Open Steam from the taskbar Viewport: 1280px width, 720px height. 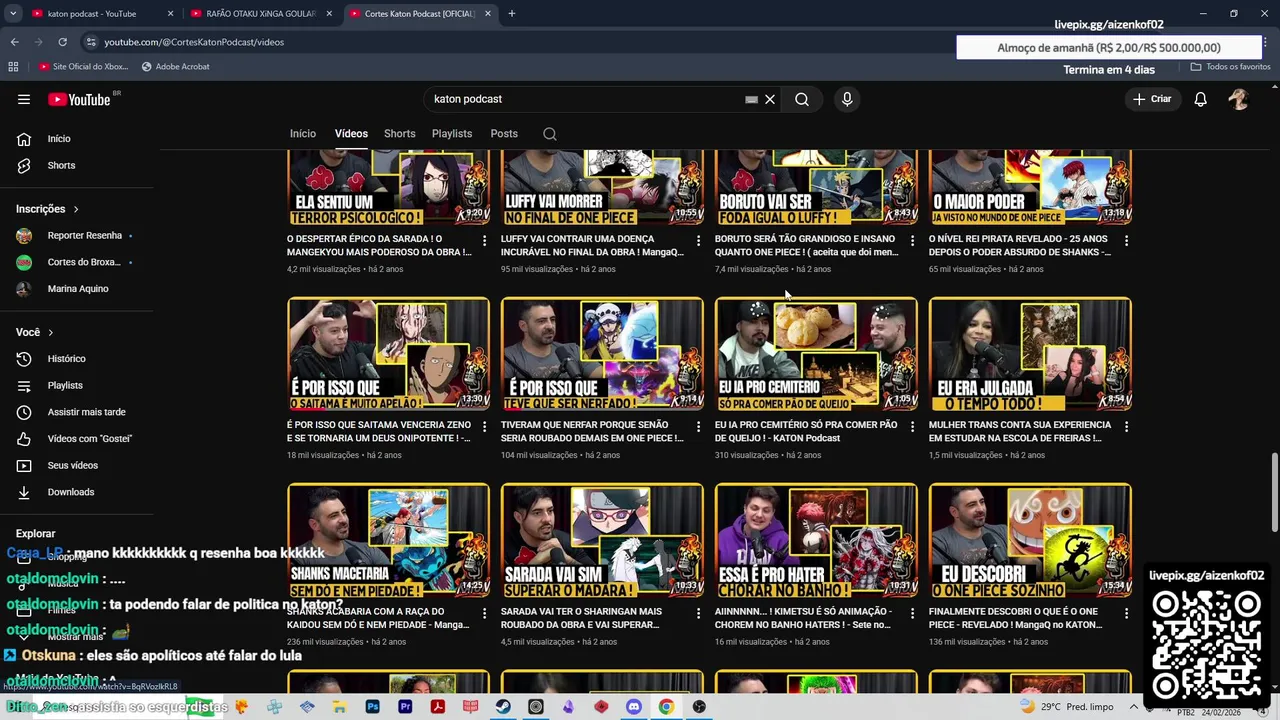pyautogui.click(x=503, y=707)
